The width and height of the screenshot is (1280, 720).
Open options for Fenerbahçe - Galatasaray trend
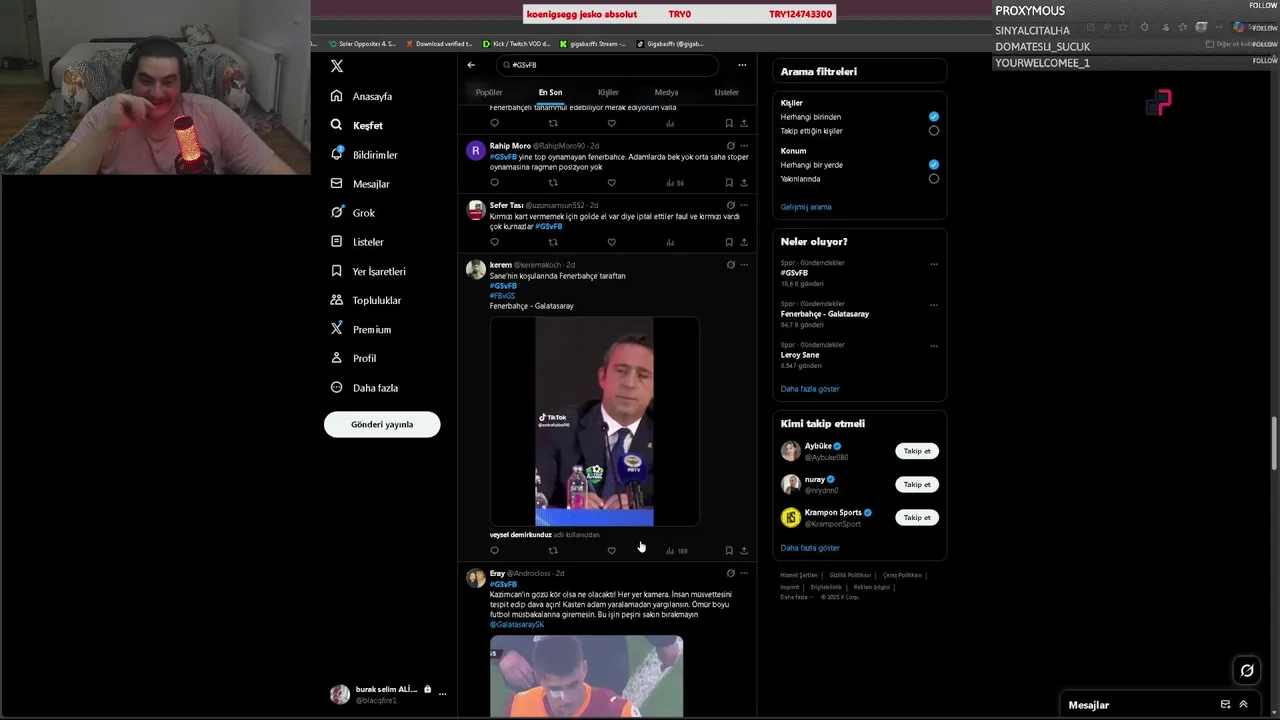(934, 305)
